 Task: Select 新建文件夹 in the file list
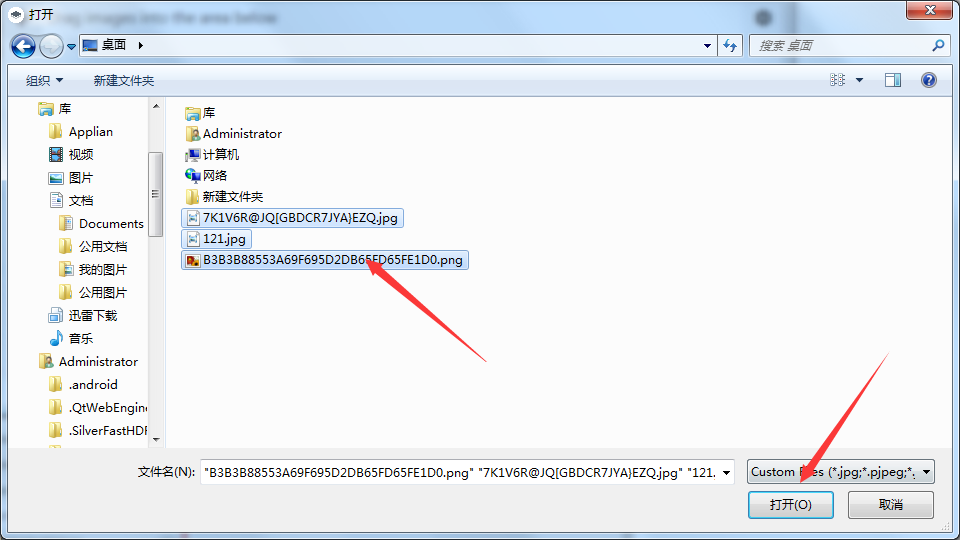coord(224,197)
